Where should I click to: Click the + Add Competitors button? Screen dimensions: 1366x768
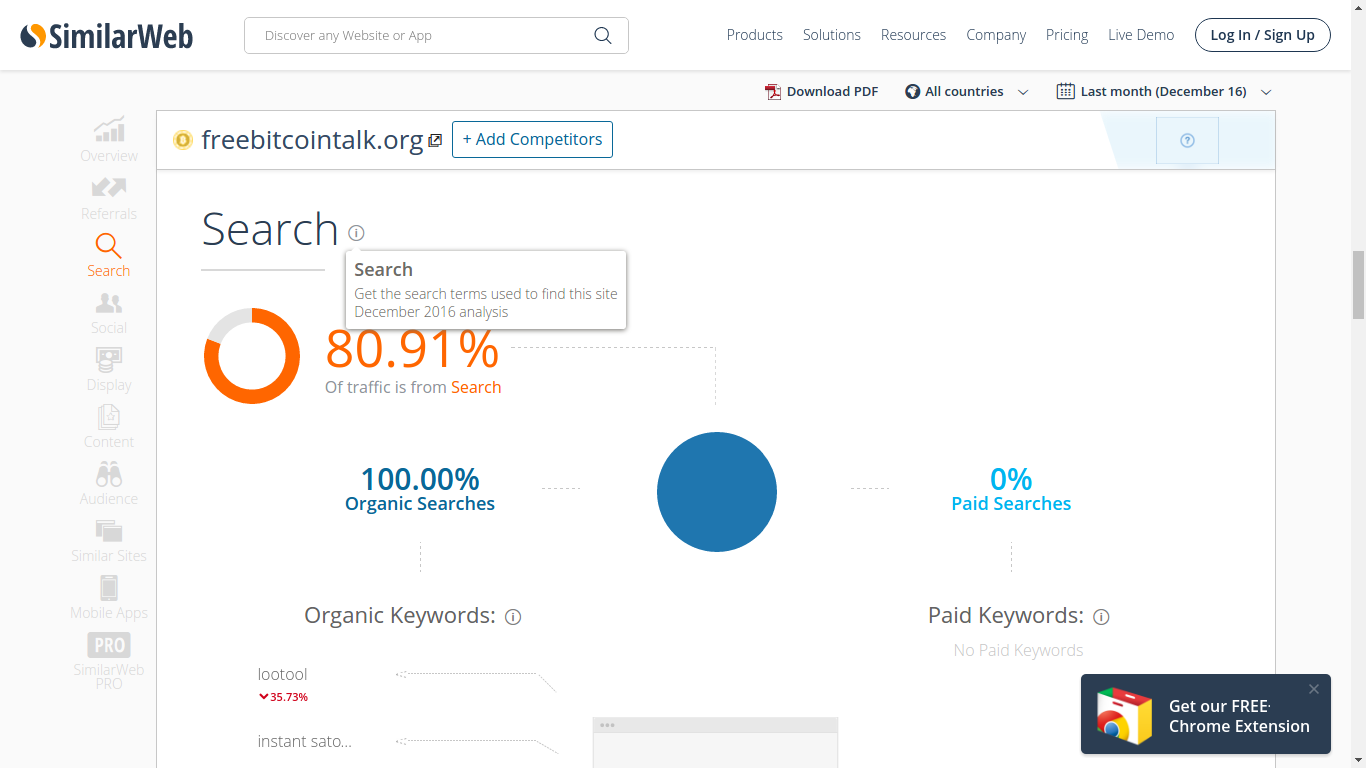pos(532,139)
